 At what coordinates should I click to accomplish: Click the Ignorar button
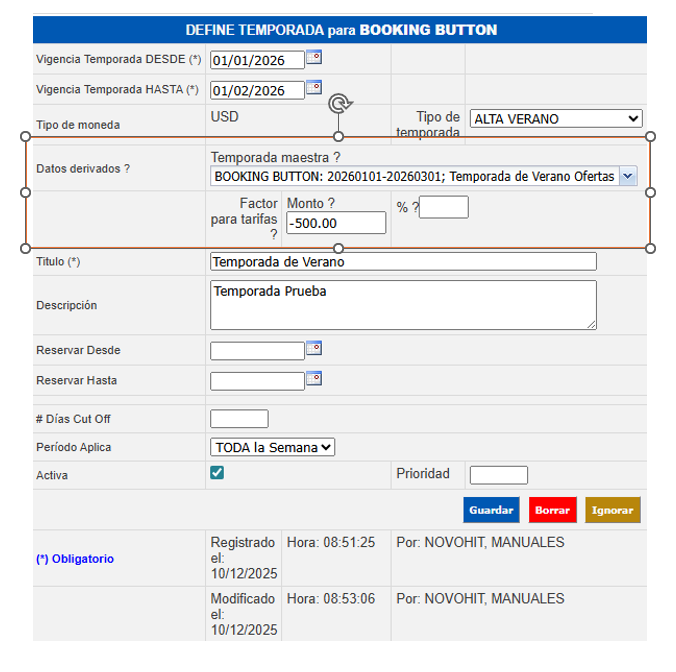click(612, 510)
